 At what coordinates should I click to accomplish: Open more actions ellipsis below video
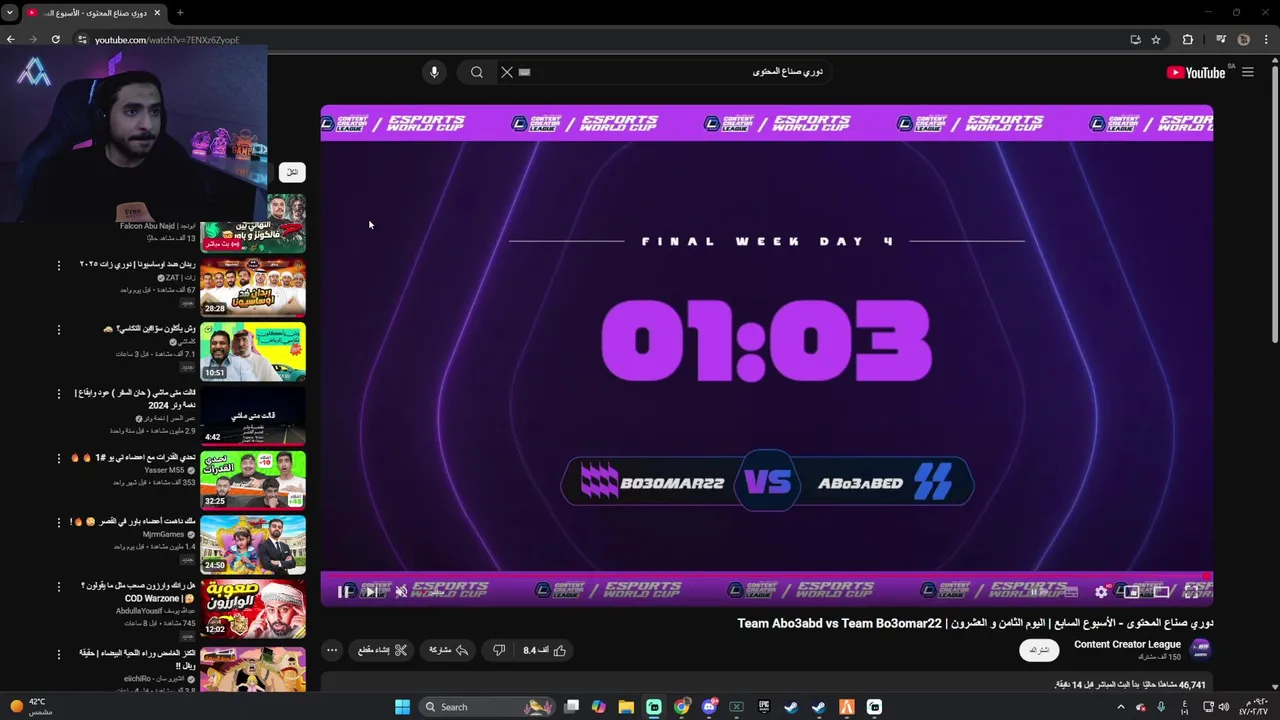[332, 650]
